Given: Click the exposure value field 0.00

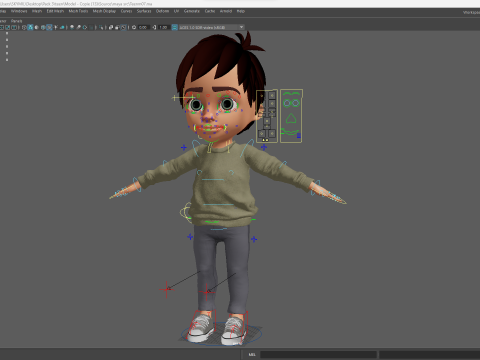Looking at the screenshot, I should click(x=143, y=27).
